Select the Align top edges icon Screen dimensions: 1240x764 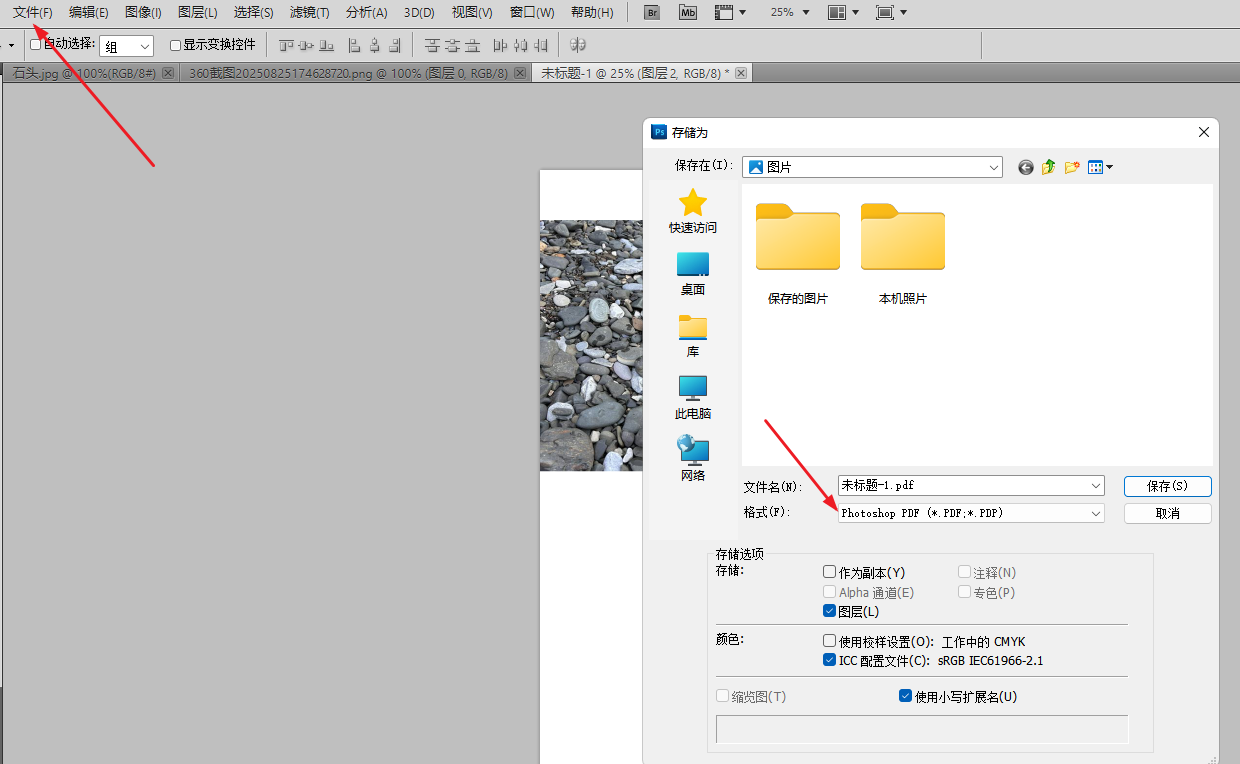pos(286,45)
